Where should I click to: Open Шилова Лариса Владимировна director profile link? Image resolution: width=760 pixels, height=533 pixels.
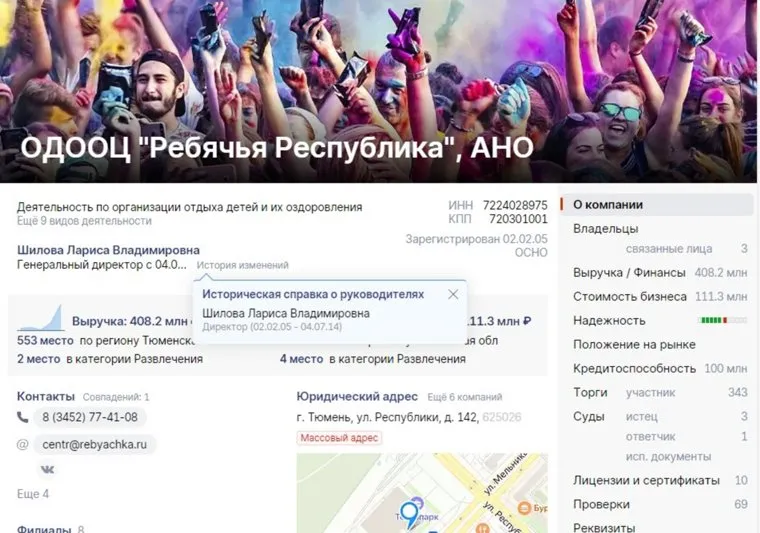(109, 250)
